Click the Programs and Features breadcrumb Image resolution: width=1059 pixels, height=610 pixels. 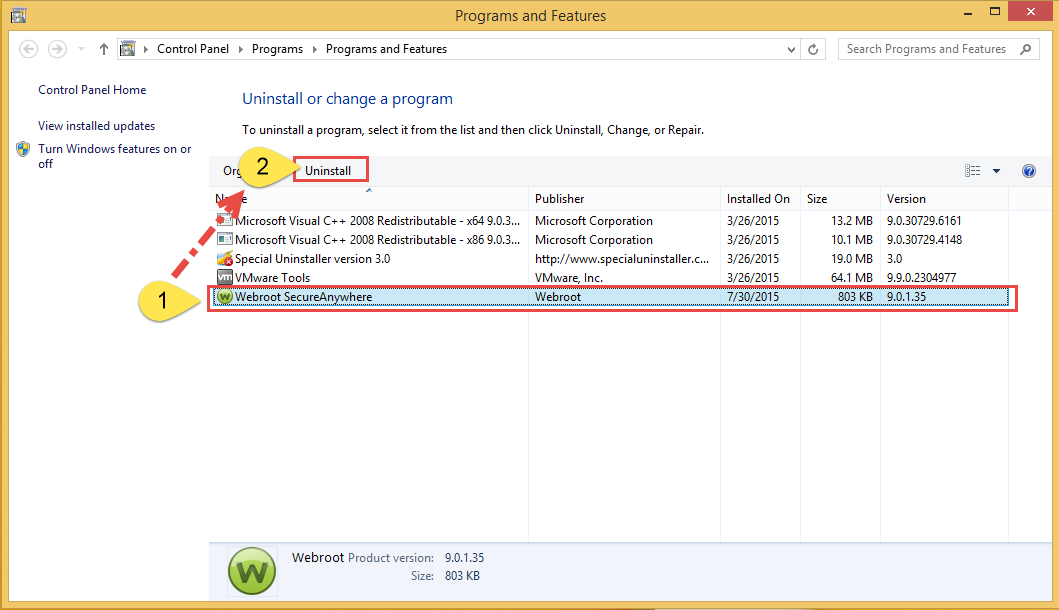[386, 49]
